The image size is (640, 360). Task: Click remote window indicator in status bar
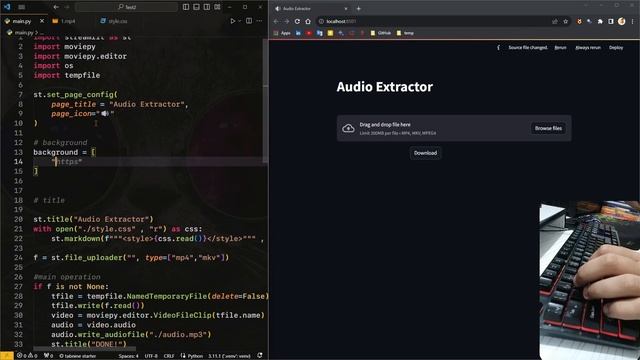[7, 356]
